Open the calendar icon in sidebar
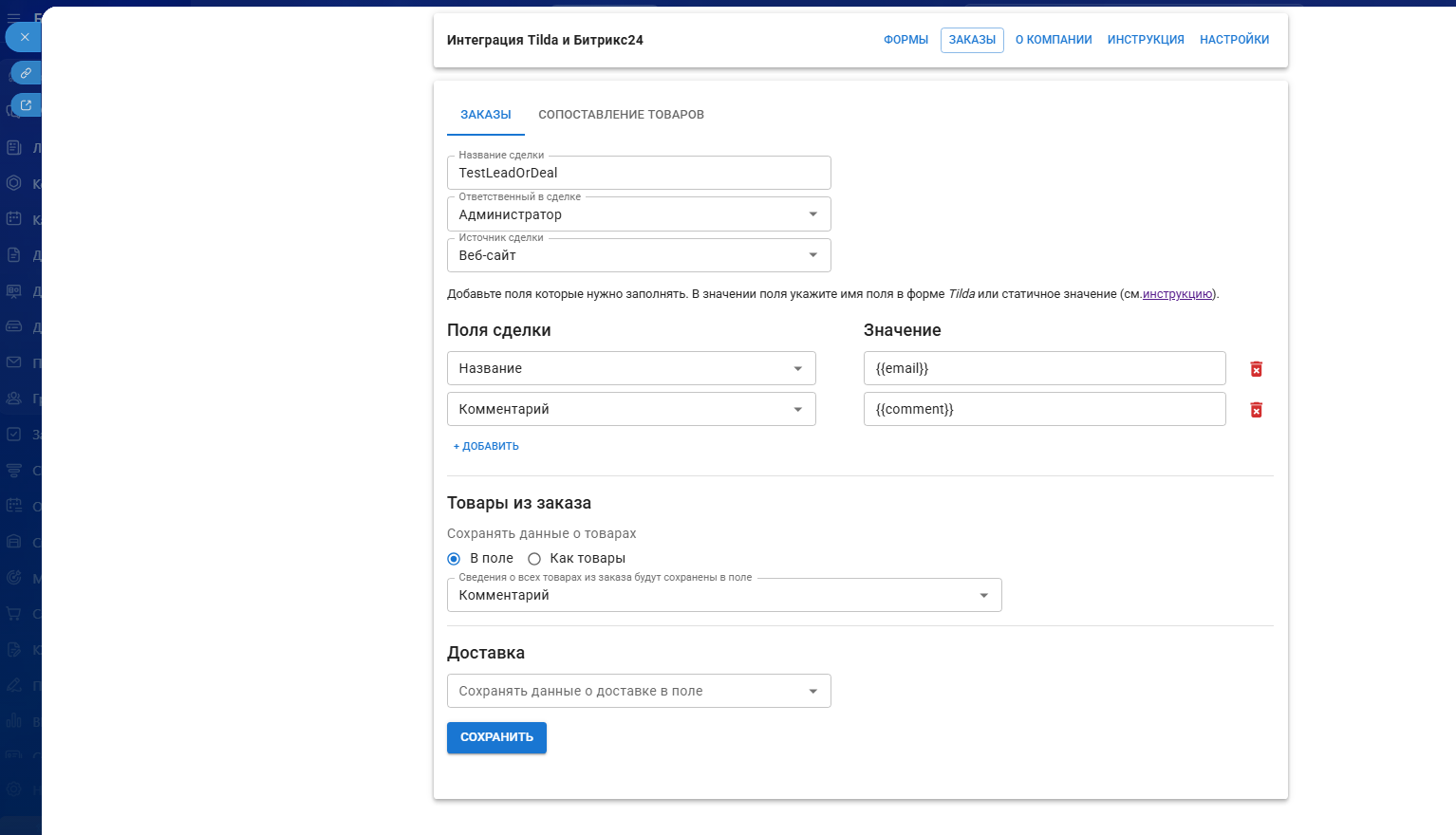Image resolution: width=1456 pixels, height=835 pixels. pyautogui.click(x=14, y=219)
